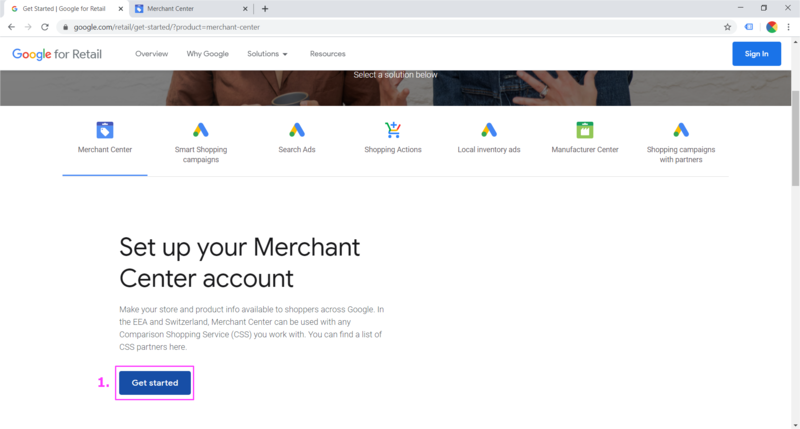The image size is (800, 429).
Task: Go to Why Google page
Action: tap(207, 54)
